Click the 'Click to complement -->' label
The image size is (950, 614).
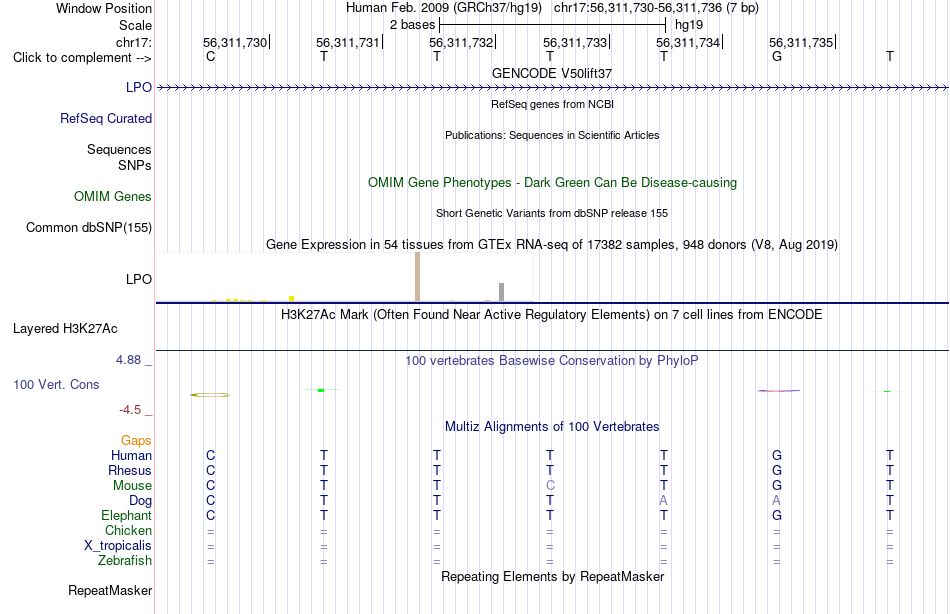pyautogui.click(x=82, y=58)
